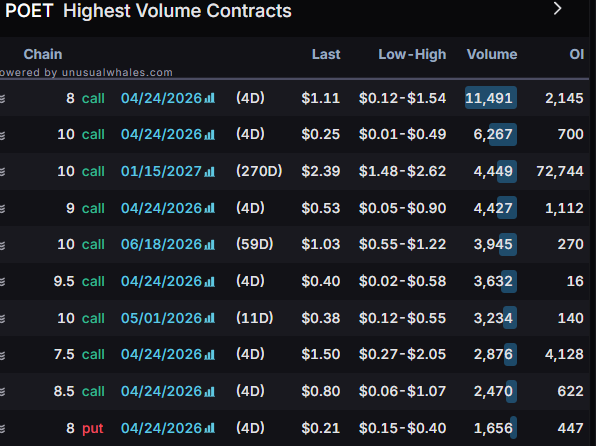The height and width of the screenshot is (446, 596).
Task: Click the red put label
Action: click(92, 429)
